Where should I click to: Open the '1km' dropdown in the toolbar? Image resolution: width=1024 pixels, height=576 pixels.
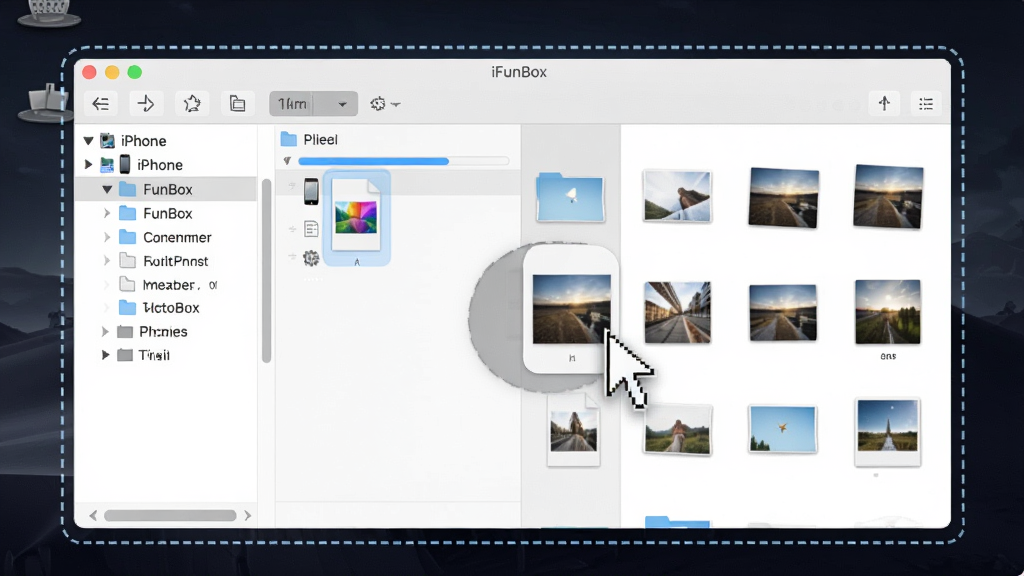tap(313, 104)
